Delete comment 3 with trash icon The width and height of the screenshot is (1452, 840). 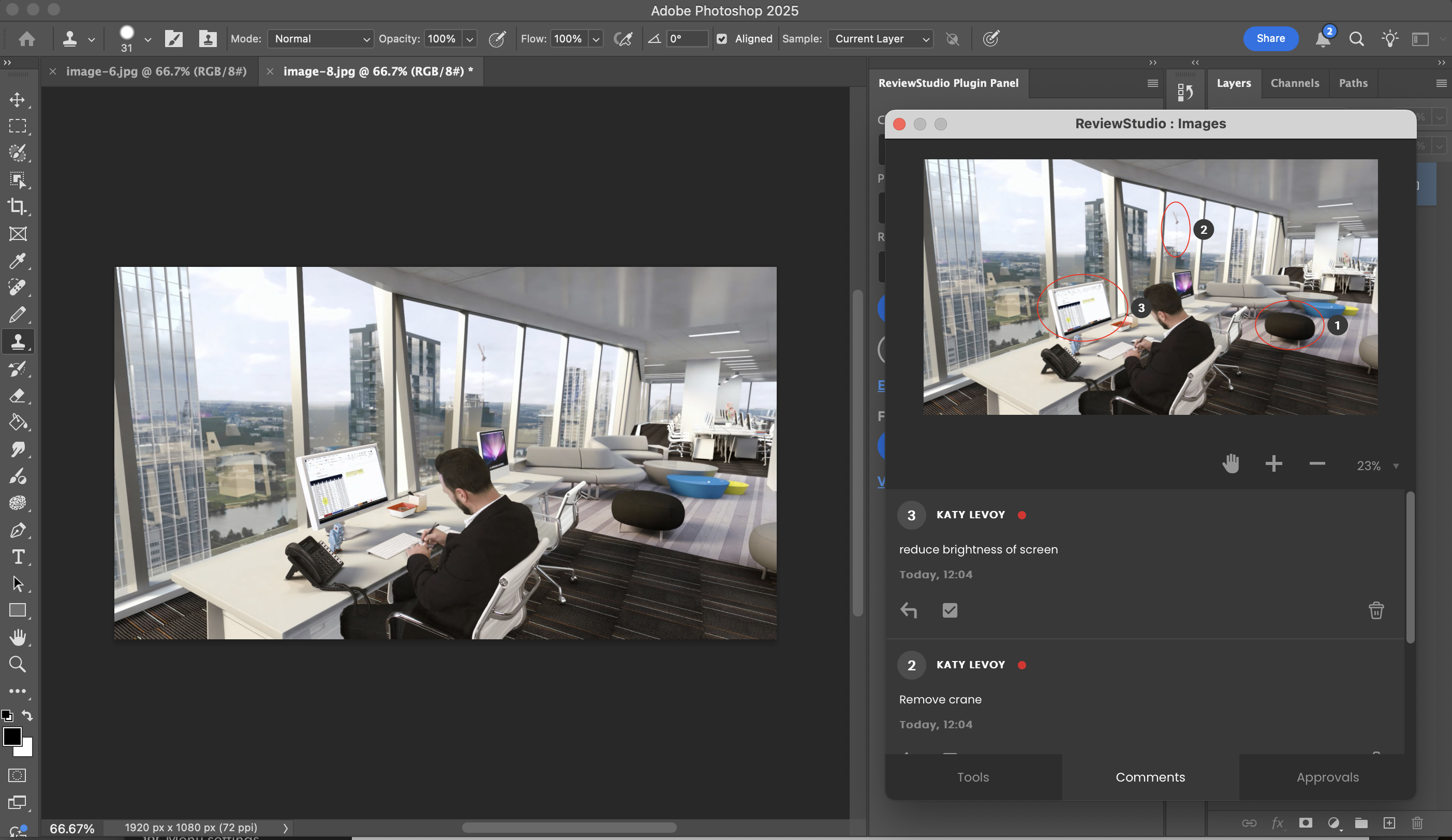1376,610
